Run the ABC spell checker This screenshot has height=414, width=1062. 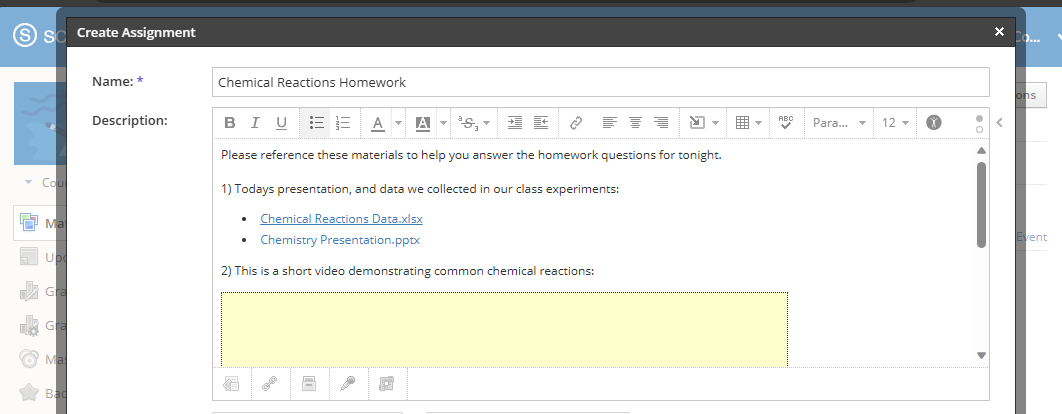[786, 123]
